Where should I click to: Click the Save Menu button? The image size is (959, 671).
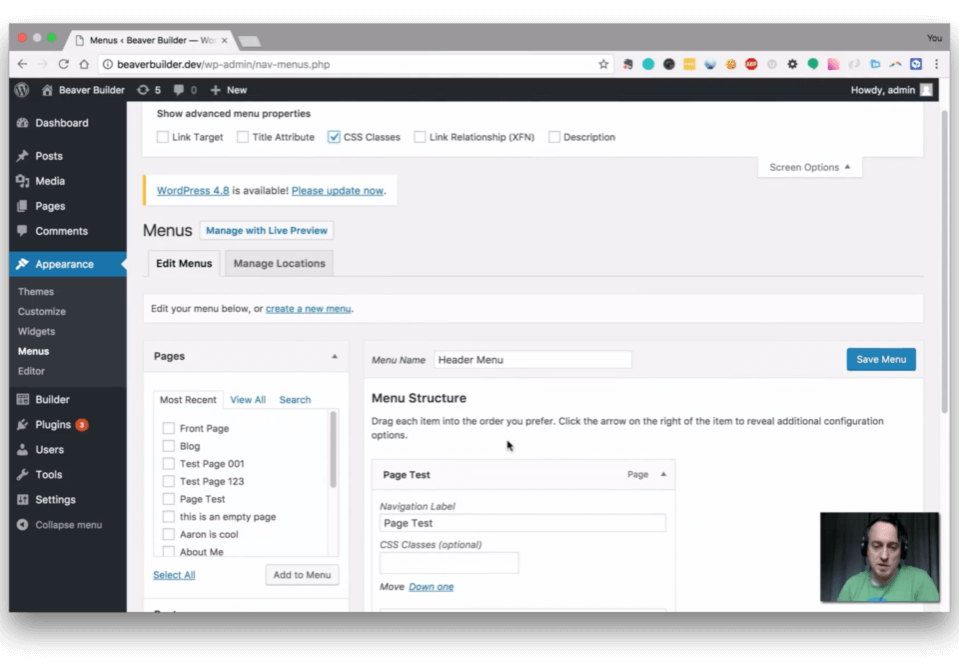click(880, 359)
